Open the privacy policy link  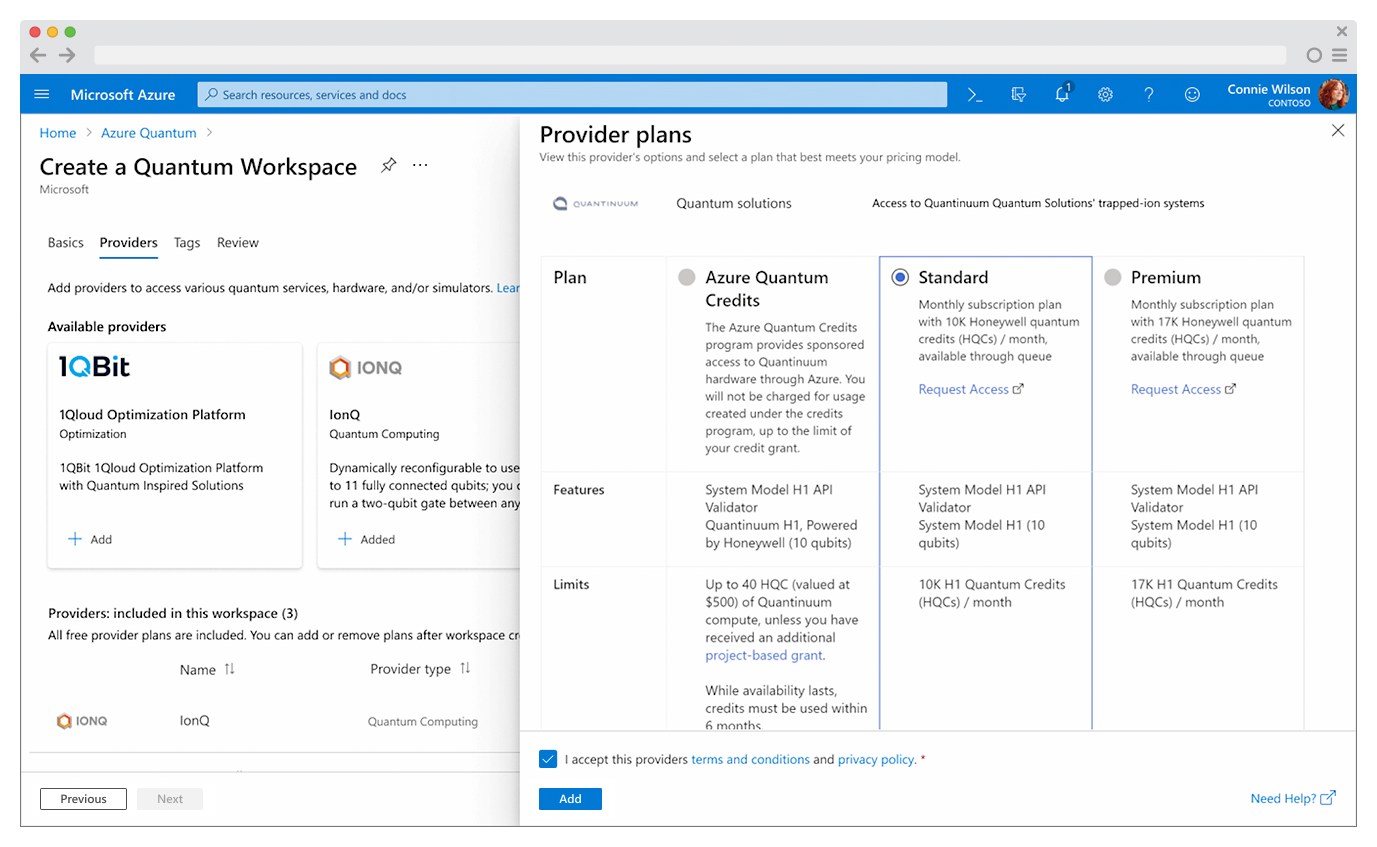875,759
